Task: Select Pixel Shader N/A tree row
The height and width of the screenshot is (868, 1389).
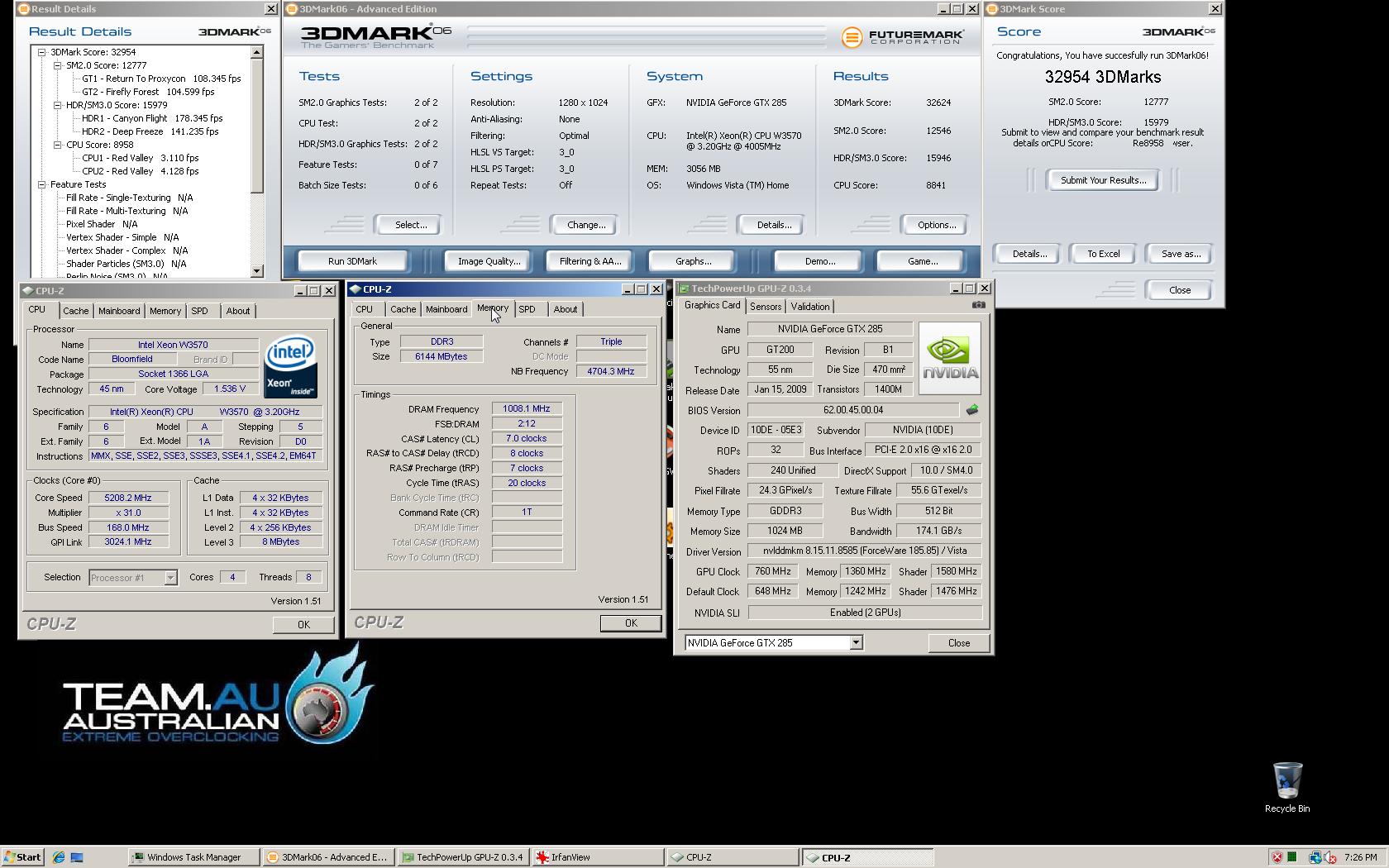Action: pos(102,224)
